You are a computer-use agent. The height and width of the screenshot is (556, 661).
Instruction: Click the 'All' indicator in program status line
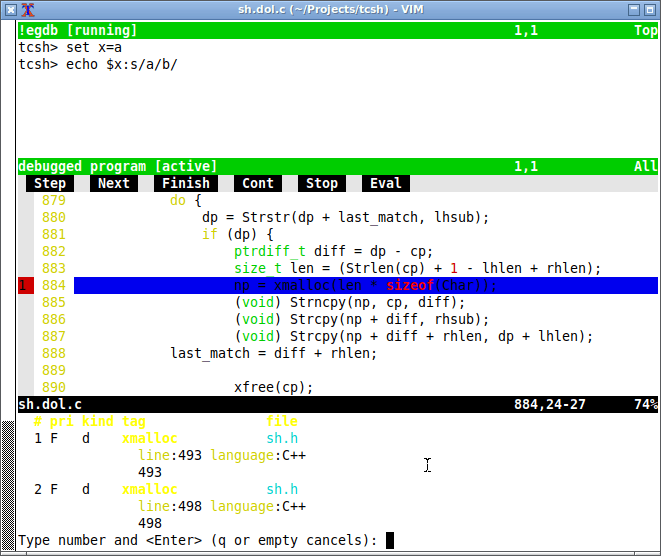[646, 166]
